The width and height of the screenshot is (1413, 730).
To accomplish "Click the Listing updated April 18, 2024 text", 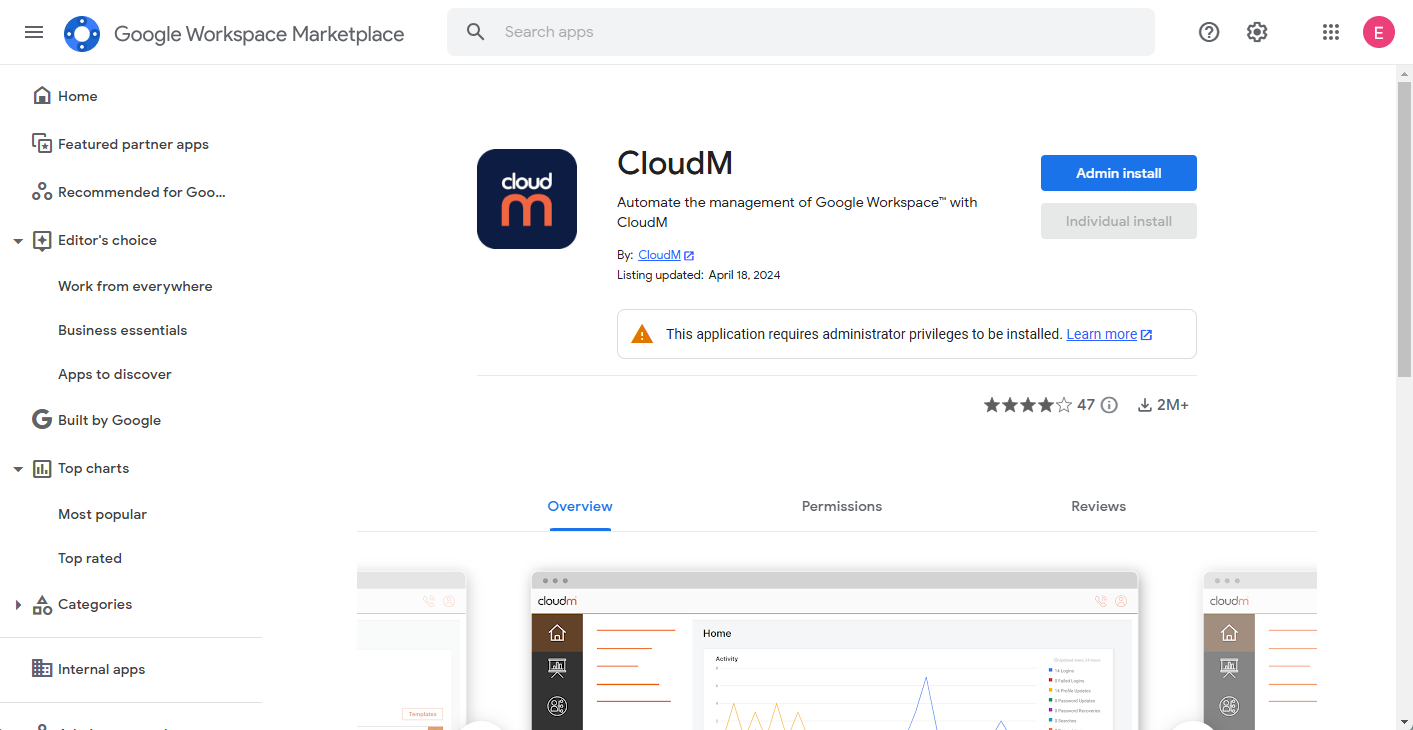I will click(699, 275).
